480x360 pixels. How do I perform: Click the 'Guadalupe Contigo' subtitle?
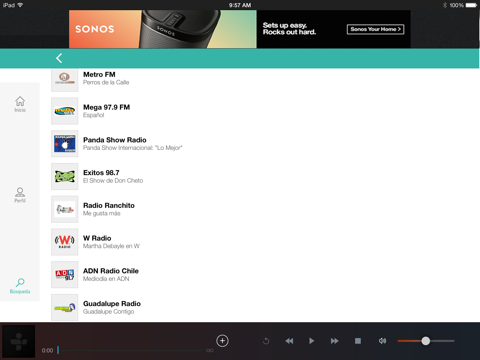(x=108, y=311)
